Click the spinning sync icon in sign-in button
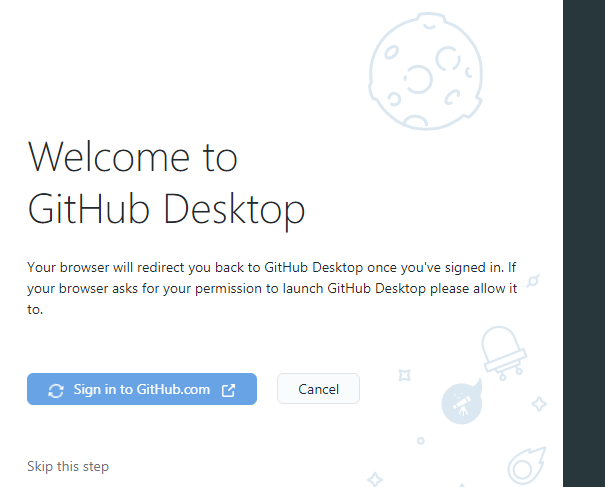Viewport: 605px width, 487px height. pyautogui.click(x=56, y=391)
